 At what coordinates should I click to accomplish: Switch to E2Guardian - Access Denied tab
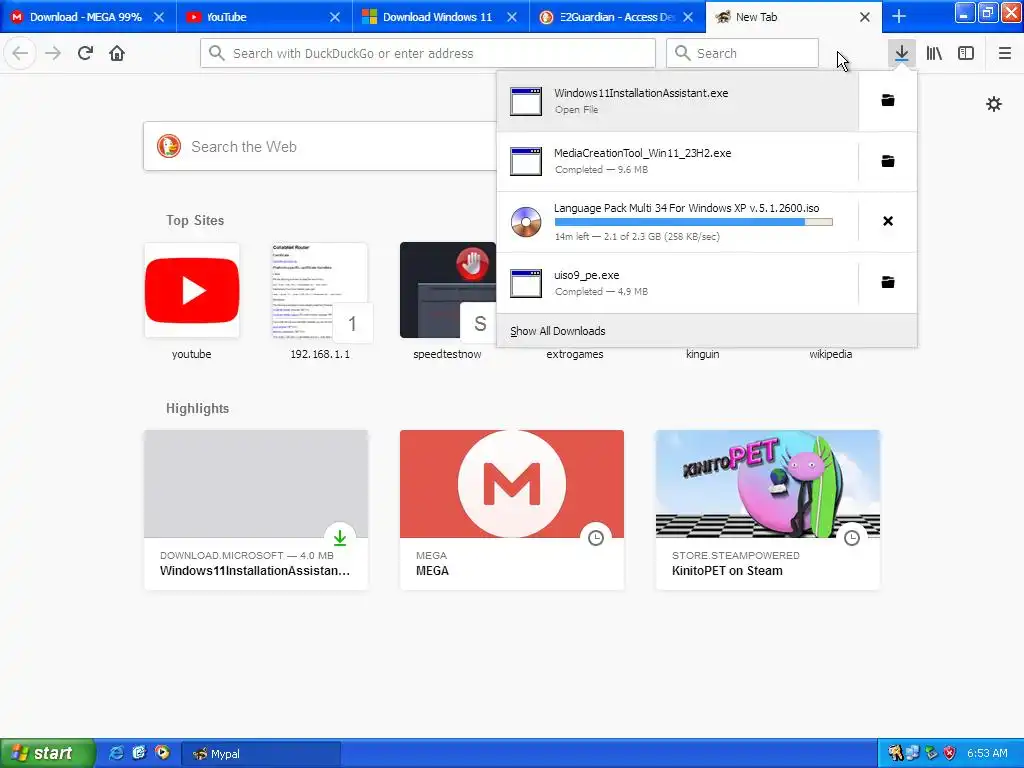pos(617,17)
